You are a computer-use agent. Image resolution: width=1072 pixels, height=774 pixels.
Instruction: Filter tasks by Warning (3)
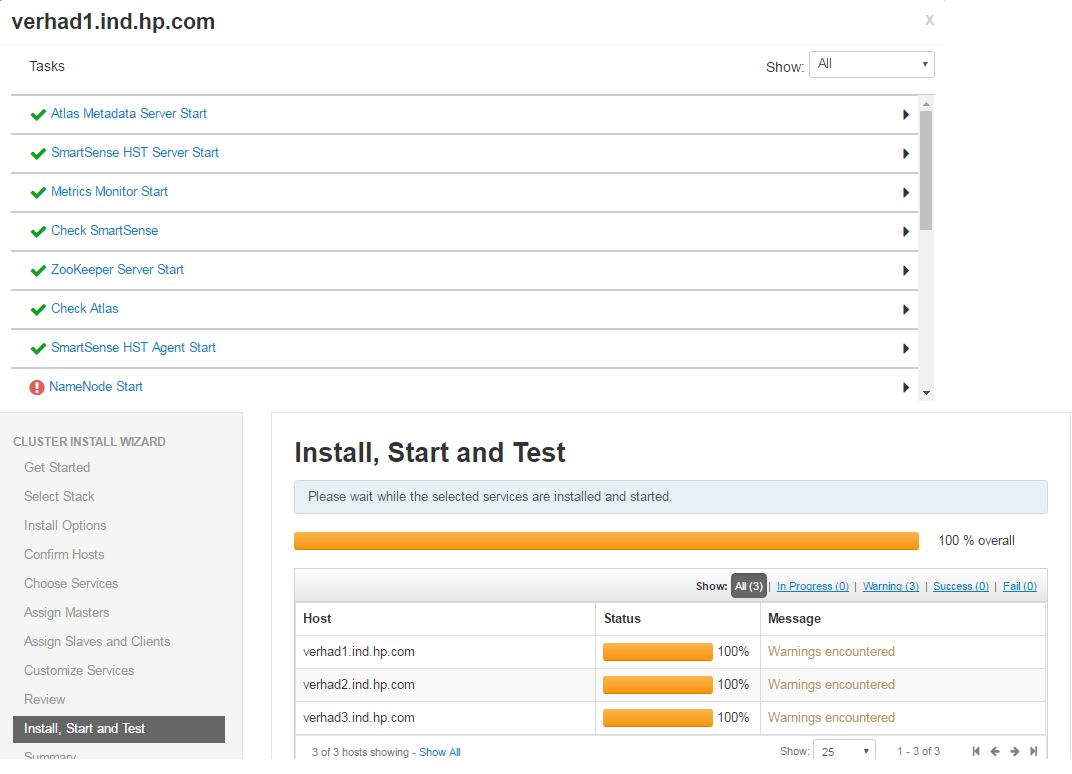coord(890,585)
